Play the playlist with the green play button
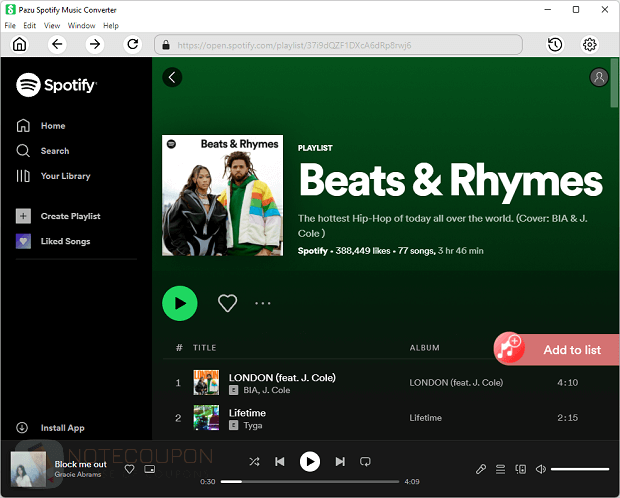The width and height of the screenshot is (620, 498). [180, 303]
